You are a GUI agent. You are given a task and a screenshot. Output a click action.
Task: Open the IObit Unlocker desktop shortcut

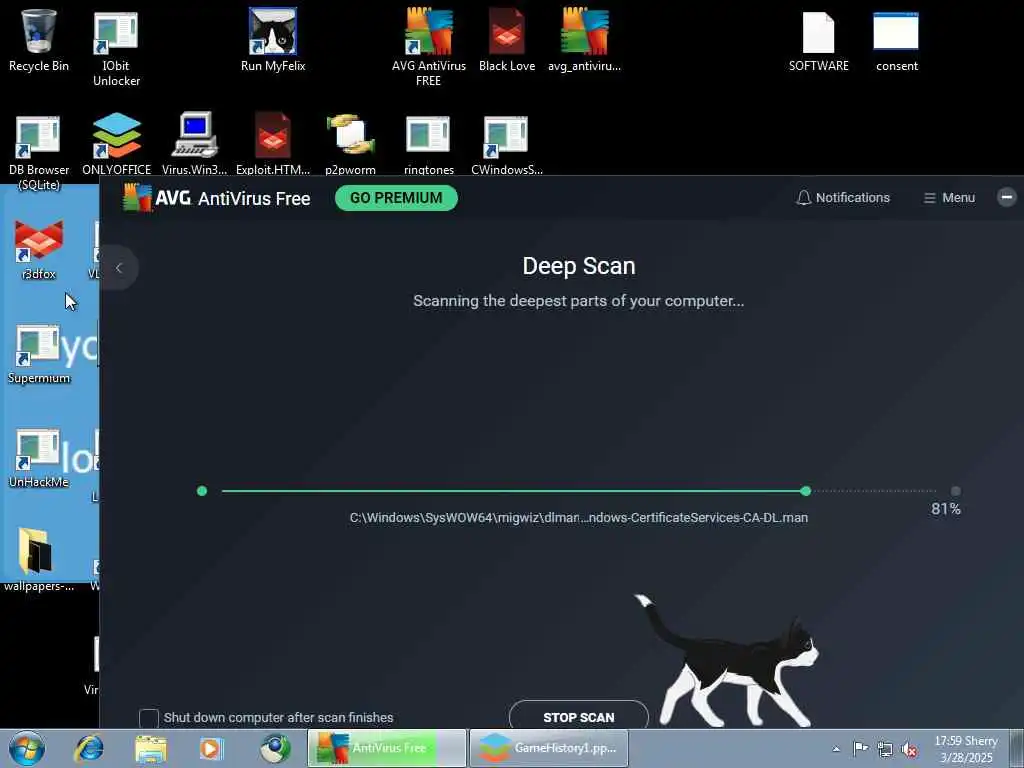click(116, 47)
